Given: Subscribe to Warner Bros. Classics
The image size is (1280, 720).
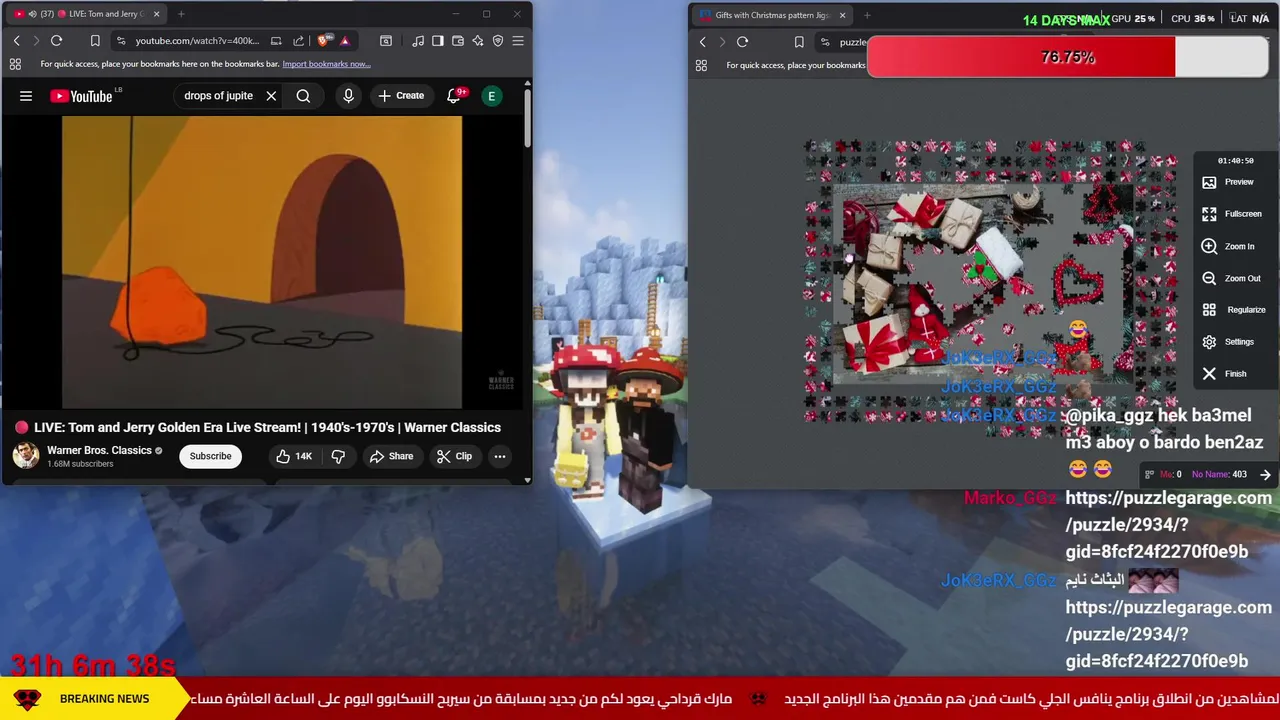Looking at the screenshot, I should [x=210, y=456].
